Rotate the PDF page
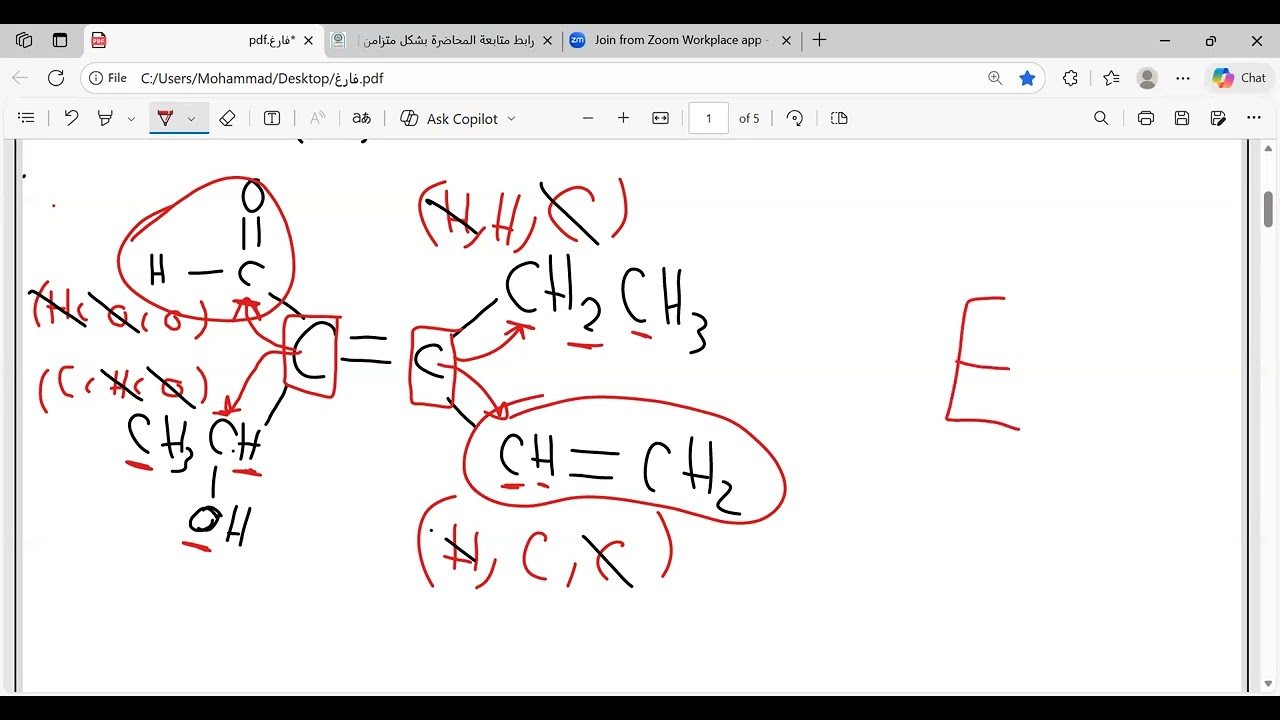The image size is (1280, 720). point(795,118)
